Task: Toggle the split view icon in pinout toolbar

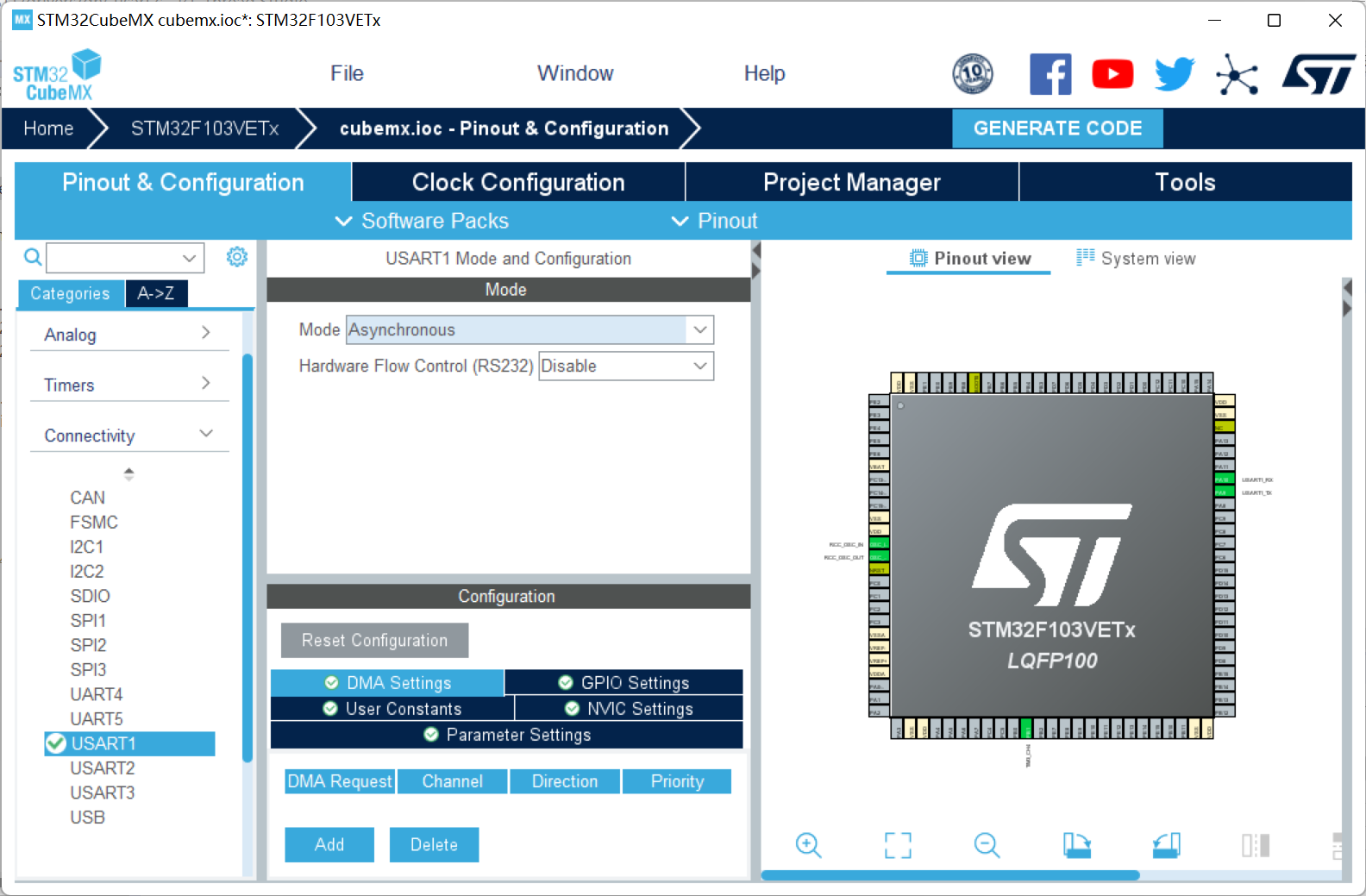Action: [x=1256, y=845]
